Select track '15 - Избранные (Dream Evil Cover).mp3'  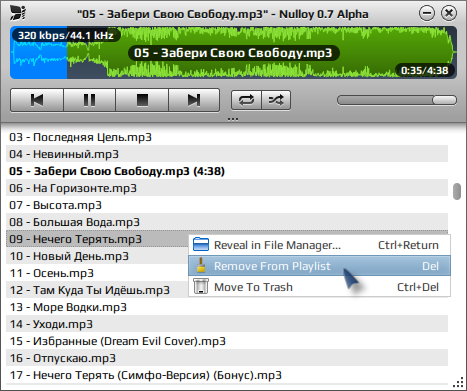click(x=227, y=341)
